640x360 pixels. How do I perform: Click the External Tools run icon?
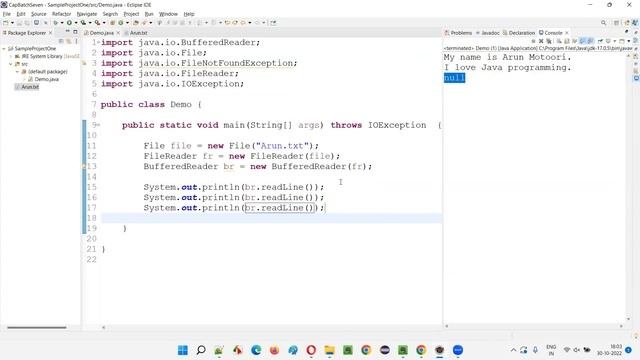[x=98, y=23]
